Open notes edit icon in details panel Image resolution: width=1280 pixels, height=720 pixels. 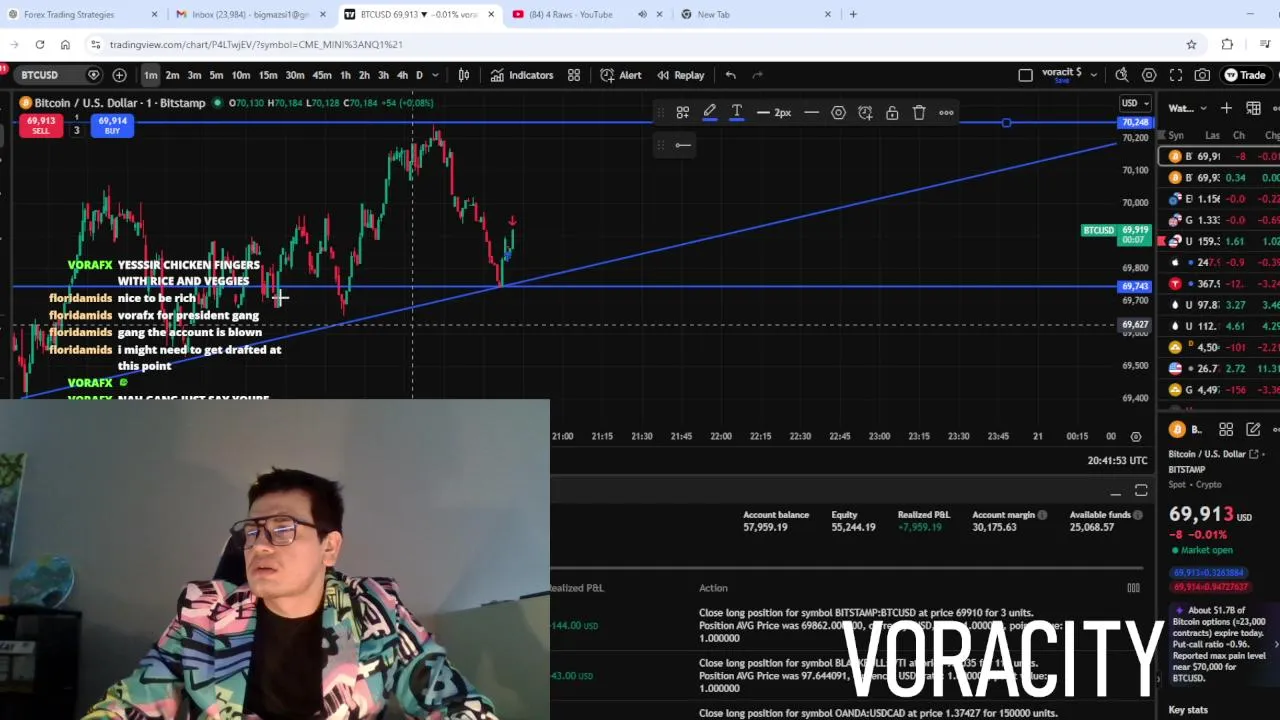1252,430
